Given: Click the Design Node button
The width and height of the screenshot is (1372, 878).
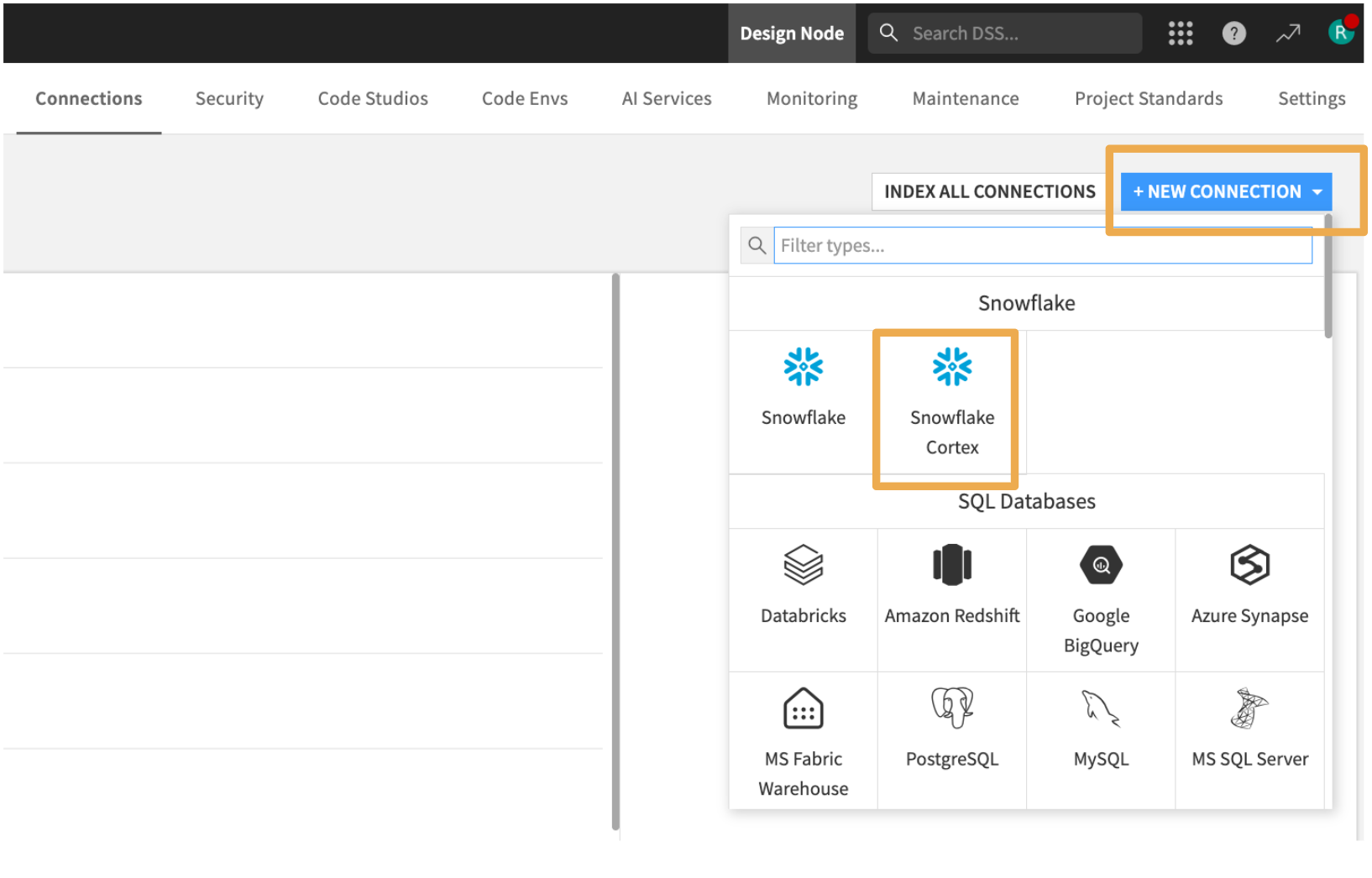Looking at the screenshot, I should [x=792, y=34].
